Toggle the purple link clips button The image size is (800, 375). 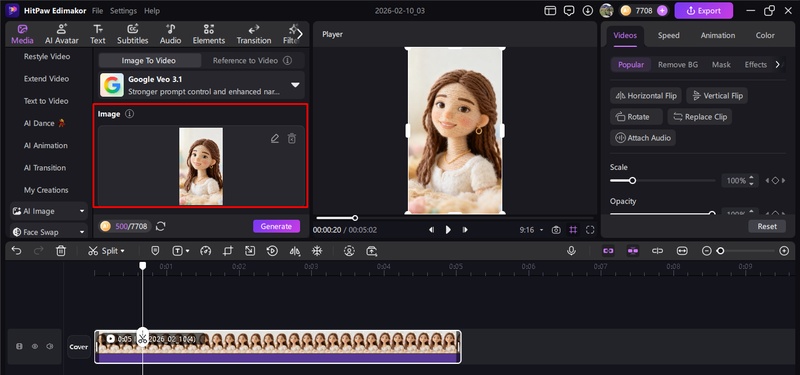pos(608,251)
